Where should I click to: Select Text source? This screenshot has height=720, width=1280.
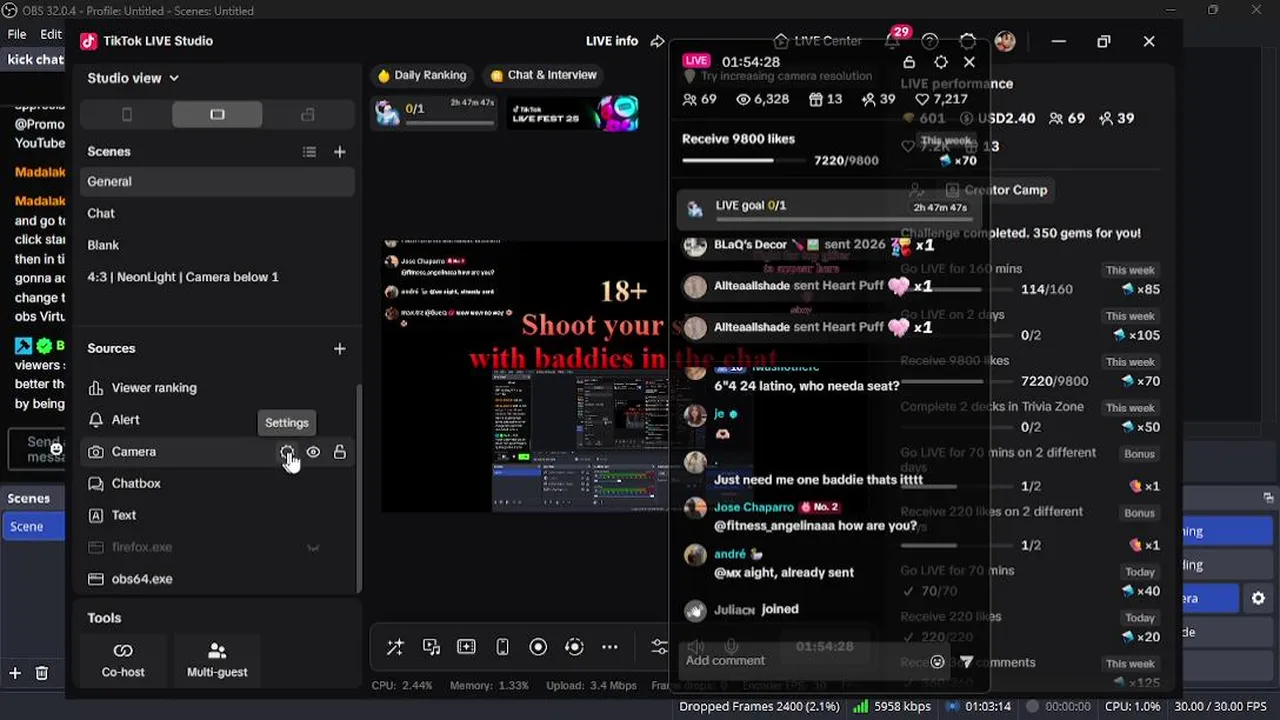(217, 516)
